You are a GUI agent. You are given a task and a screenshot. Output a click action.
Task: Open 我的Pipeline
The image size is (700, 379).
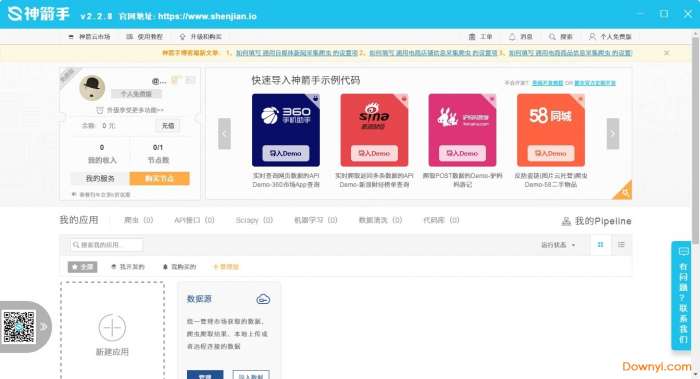[596, 221]
